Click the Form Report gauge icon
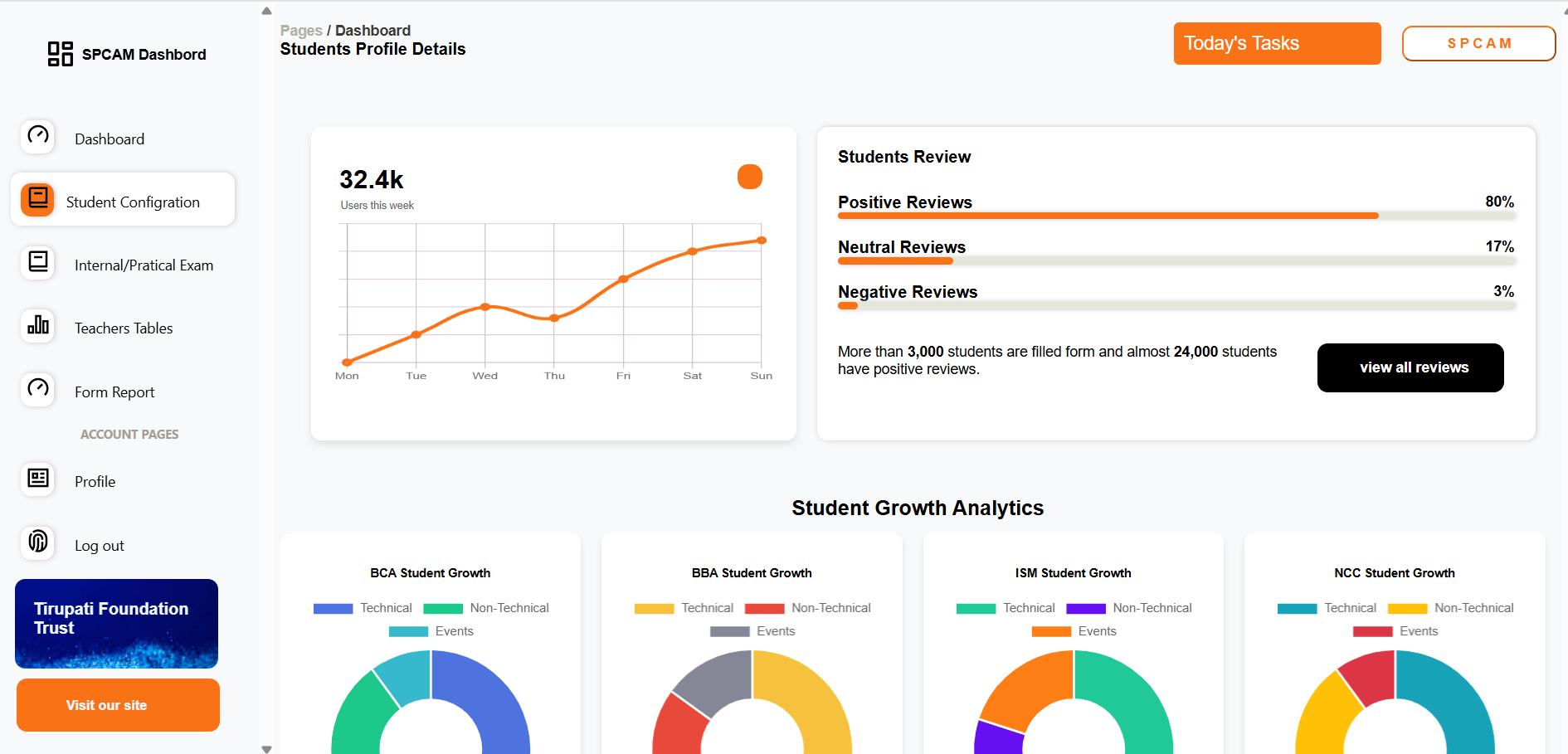This screenshot has height=754, width=1568. (x=38, y=388)
